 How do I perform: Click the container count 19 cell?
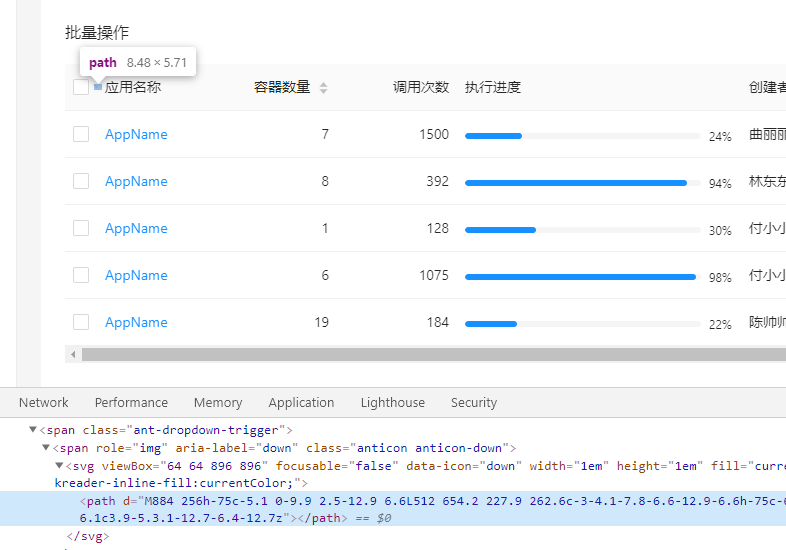322,322
